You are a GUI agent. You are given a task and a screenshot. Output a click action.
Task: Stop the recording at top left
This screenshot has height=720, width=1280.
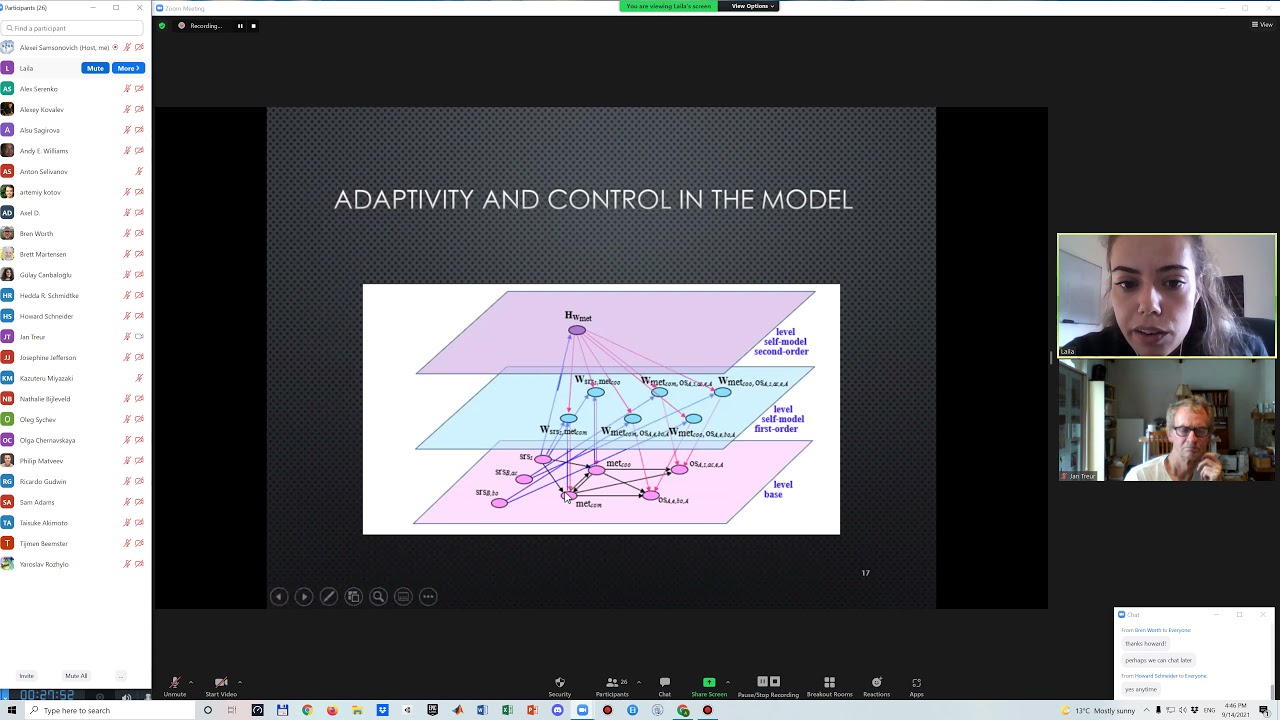pyautogui.click(x=253, y=26)
